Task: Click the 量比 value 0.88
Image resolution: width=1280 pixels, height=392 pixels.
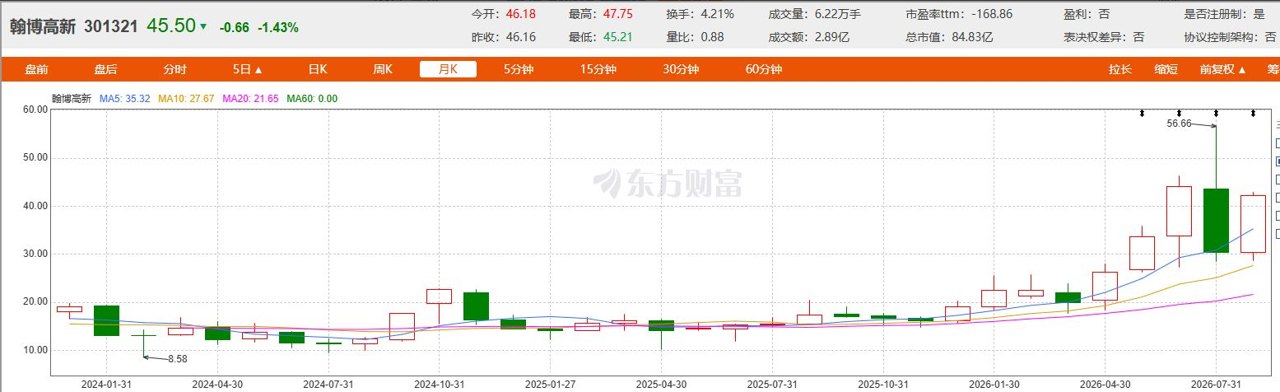Action: click(711, 36)
